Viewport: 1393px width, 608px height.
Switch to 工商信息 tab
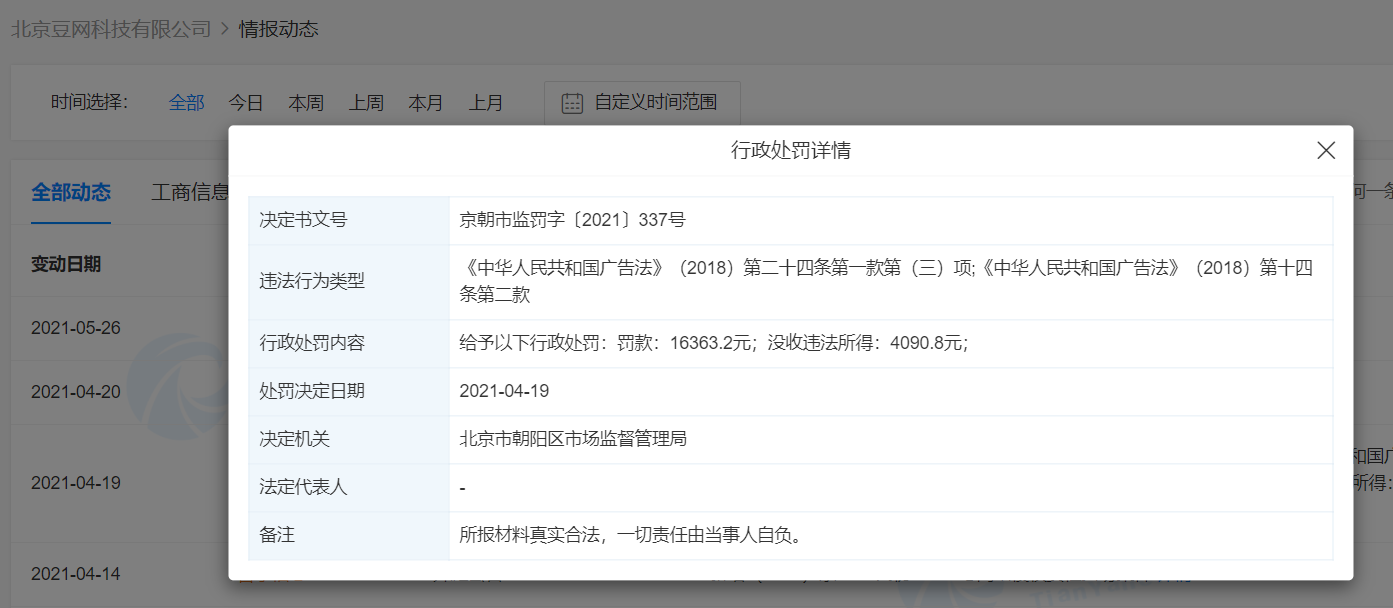[x=190, y=193]
